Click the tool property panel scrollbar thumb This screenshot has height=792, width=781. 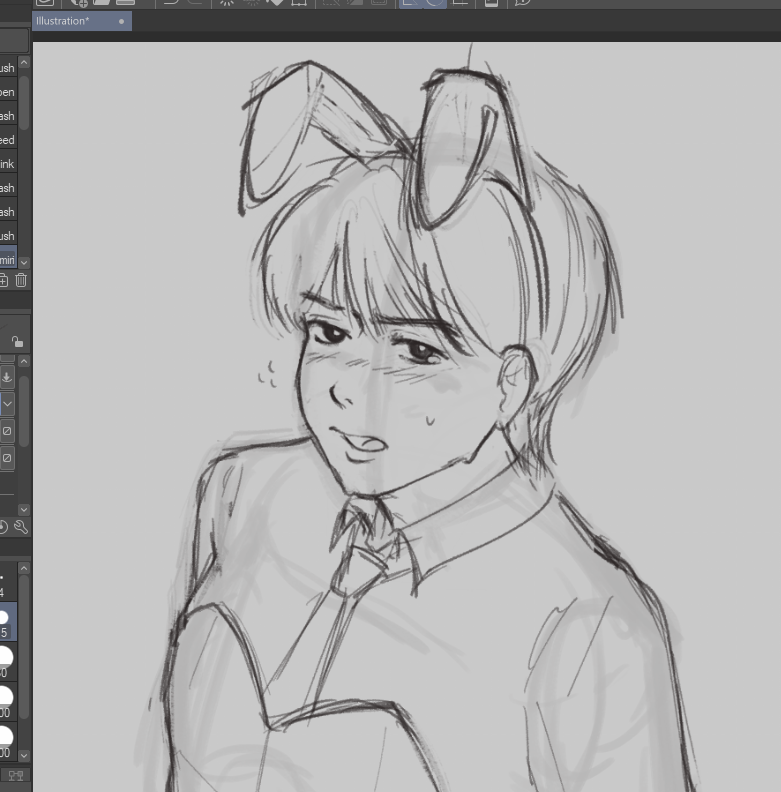click(x=24, y=410)
